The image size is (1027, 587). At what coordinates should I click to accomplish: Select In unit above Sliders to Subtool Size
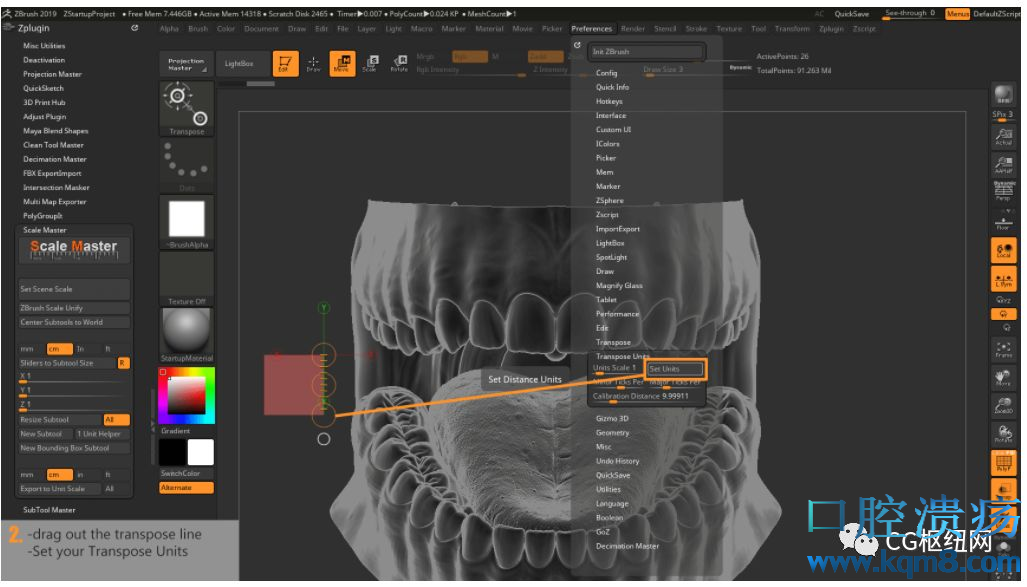[x=81, y=349]
